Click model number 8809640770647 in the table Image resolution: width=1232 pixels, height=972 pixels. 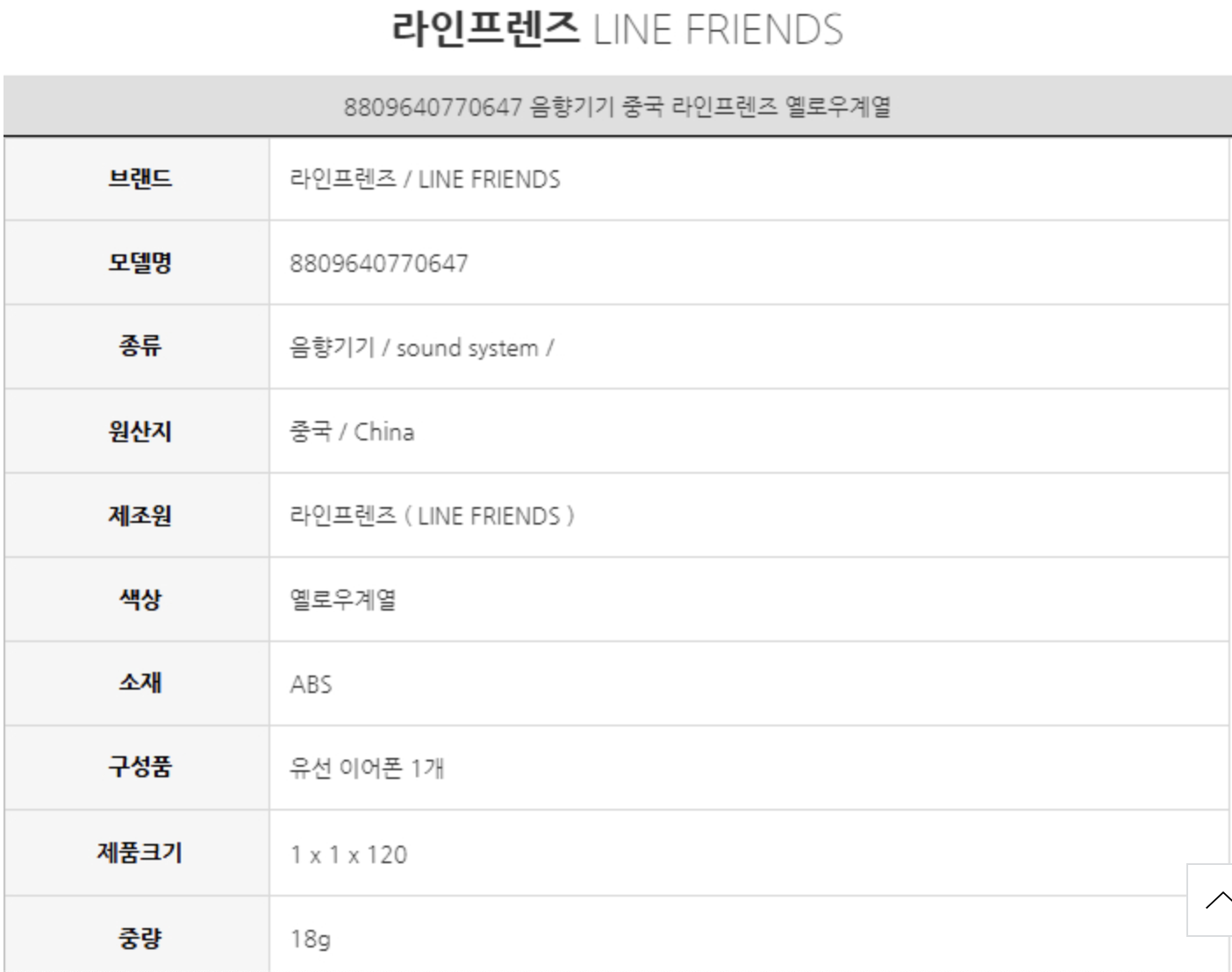pyautogui.click(x=379, y=263)
